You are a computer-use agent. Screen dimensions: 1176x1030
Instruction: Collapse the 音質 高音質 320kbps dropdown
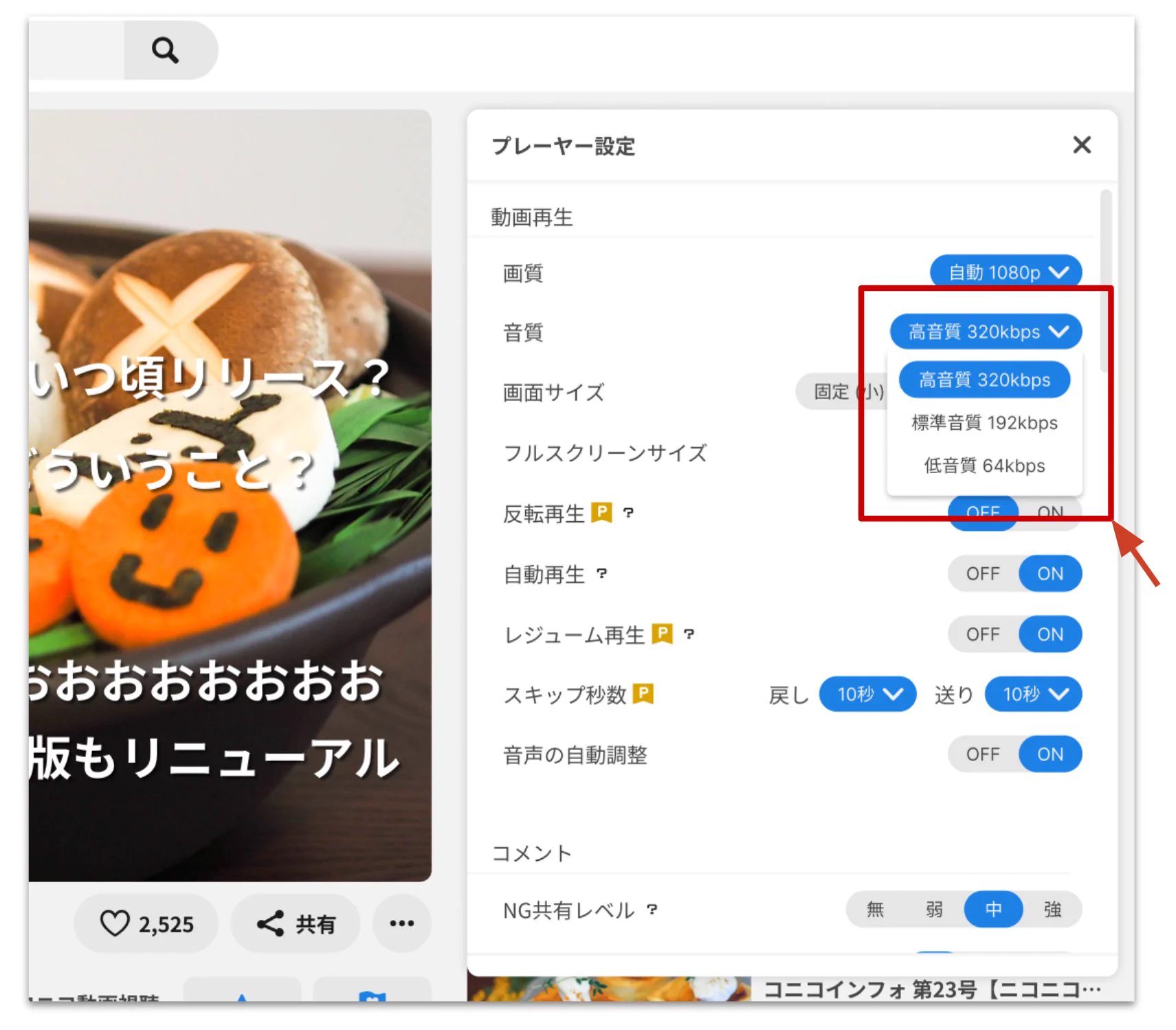986,331
